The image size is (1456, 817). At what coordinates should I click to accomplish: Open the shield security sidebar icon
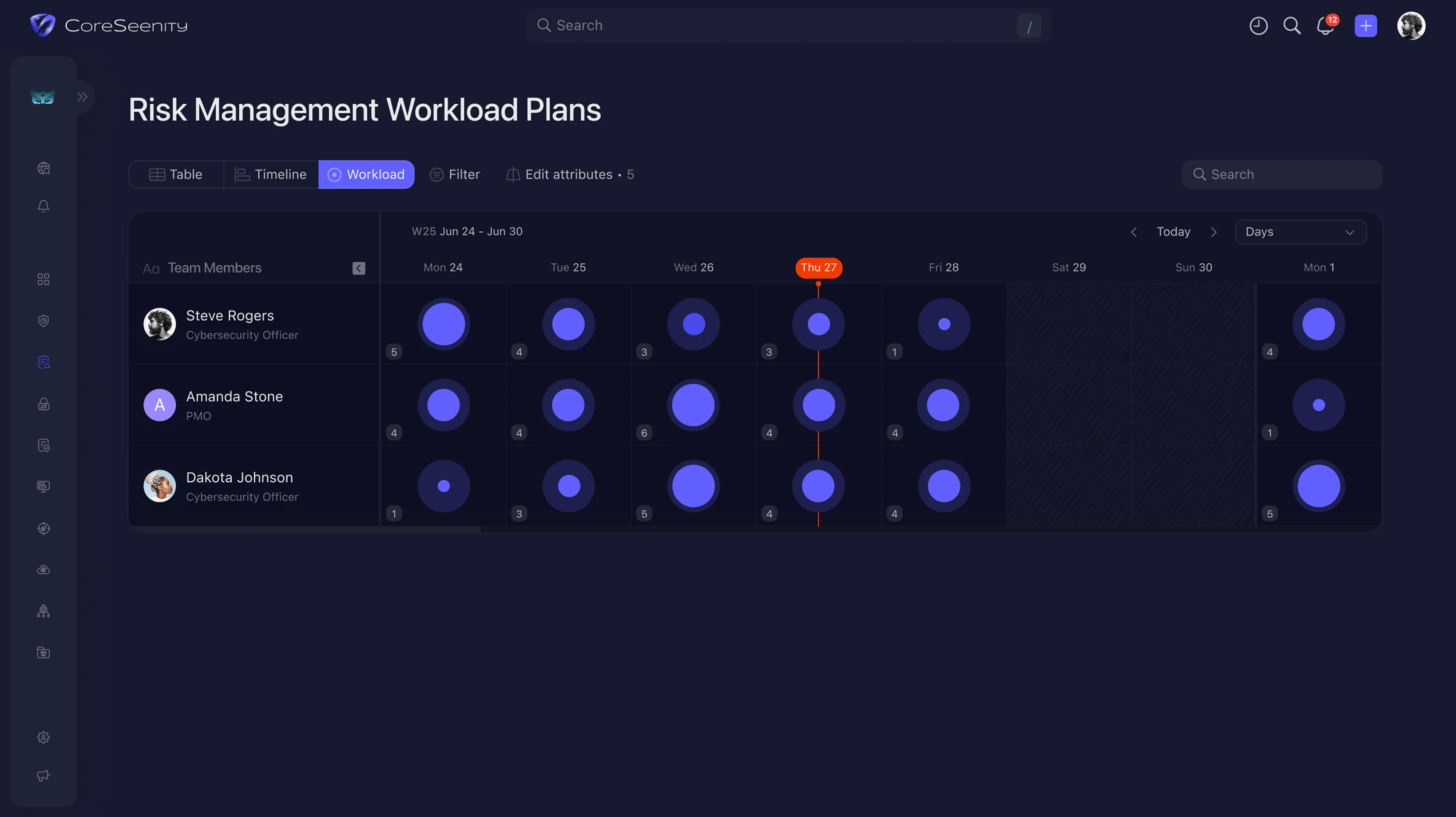coord(43,321)
